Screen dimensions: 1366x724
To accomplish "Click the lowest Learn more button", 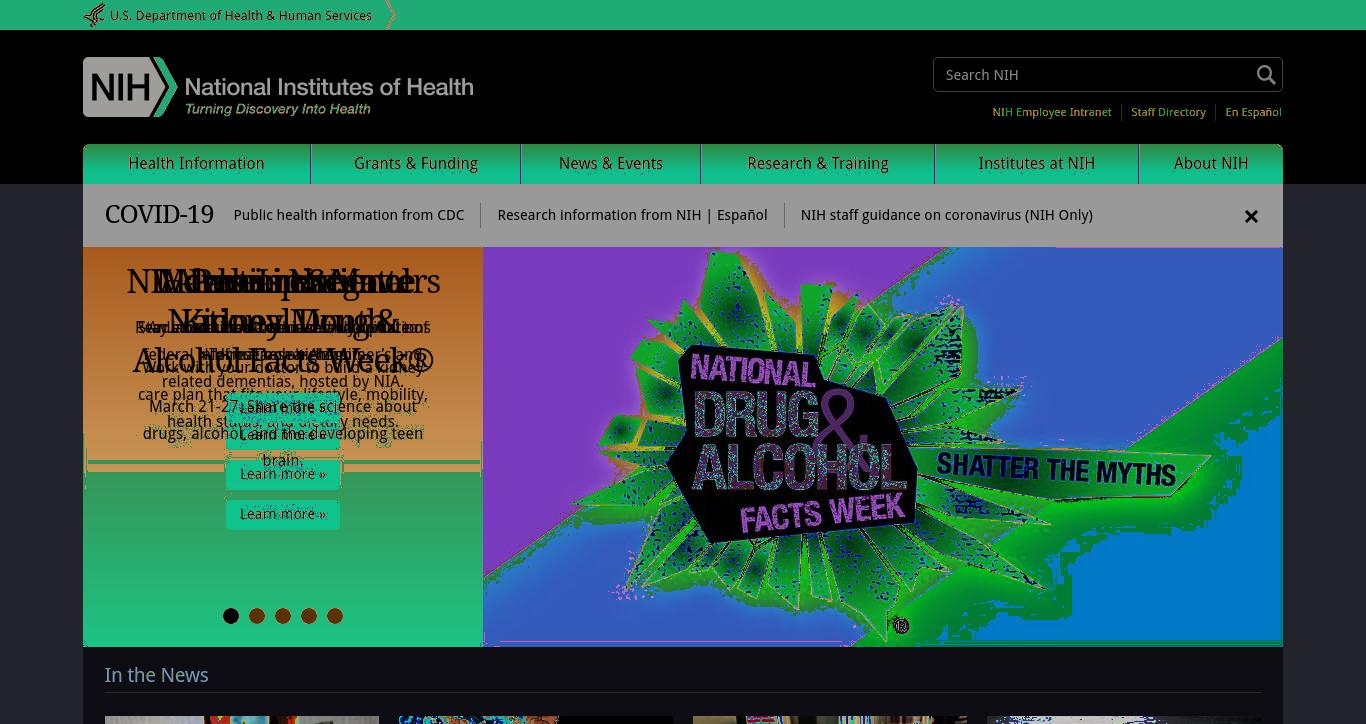I will coord(283,514).
